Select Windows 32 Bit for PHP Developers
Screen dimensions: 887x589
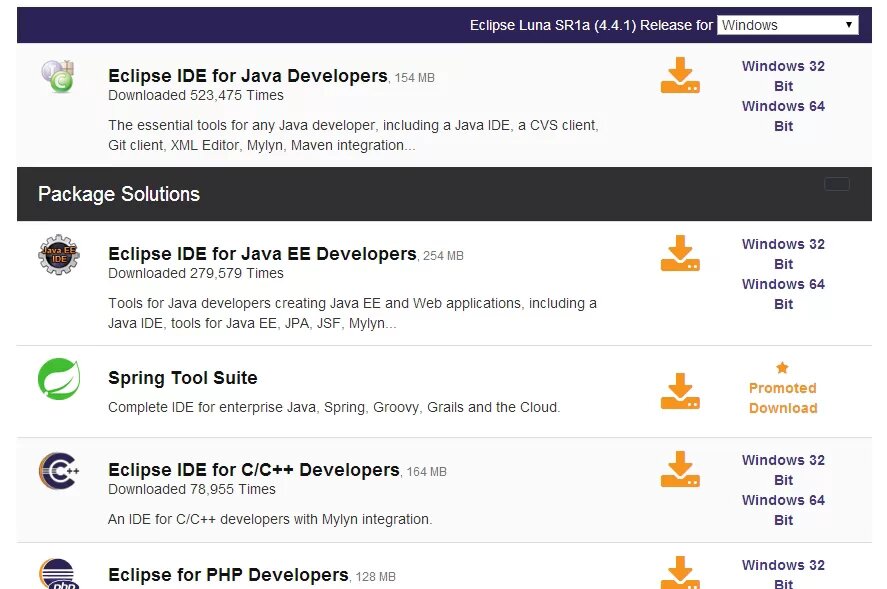(x=783, y=574)
